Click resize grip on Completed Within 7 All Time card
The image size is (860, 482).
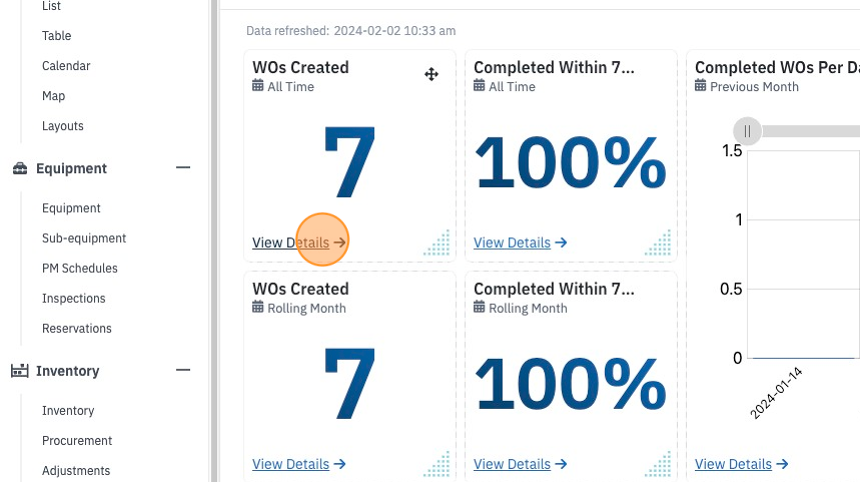[x=658, y=242]
